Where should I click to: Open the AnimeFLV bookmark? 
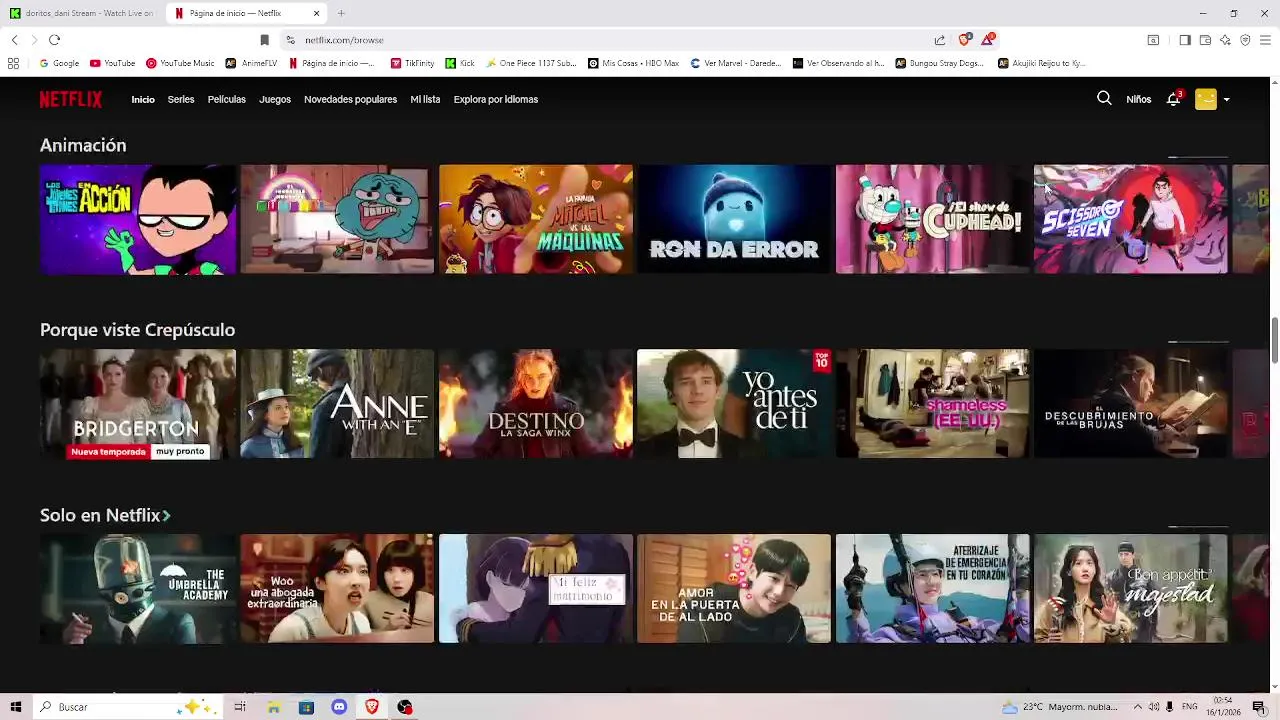pyautogui.click(x=251, y=63)
